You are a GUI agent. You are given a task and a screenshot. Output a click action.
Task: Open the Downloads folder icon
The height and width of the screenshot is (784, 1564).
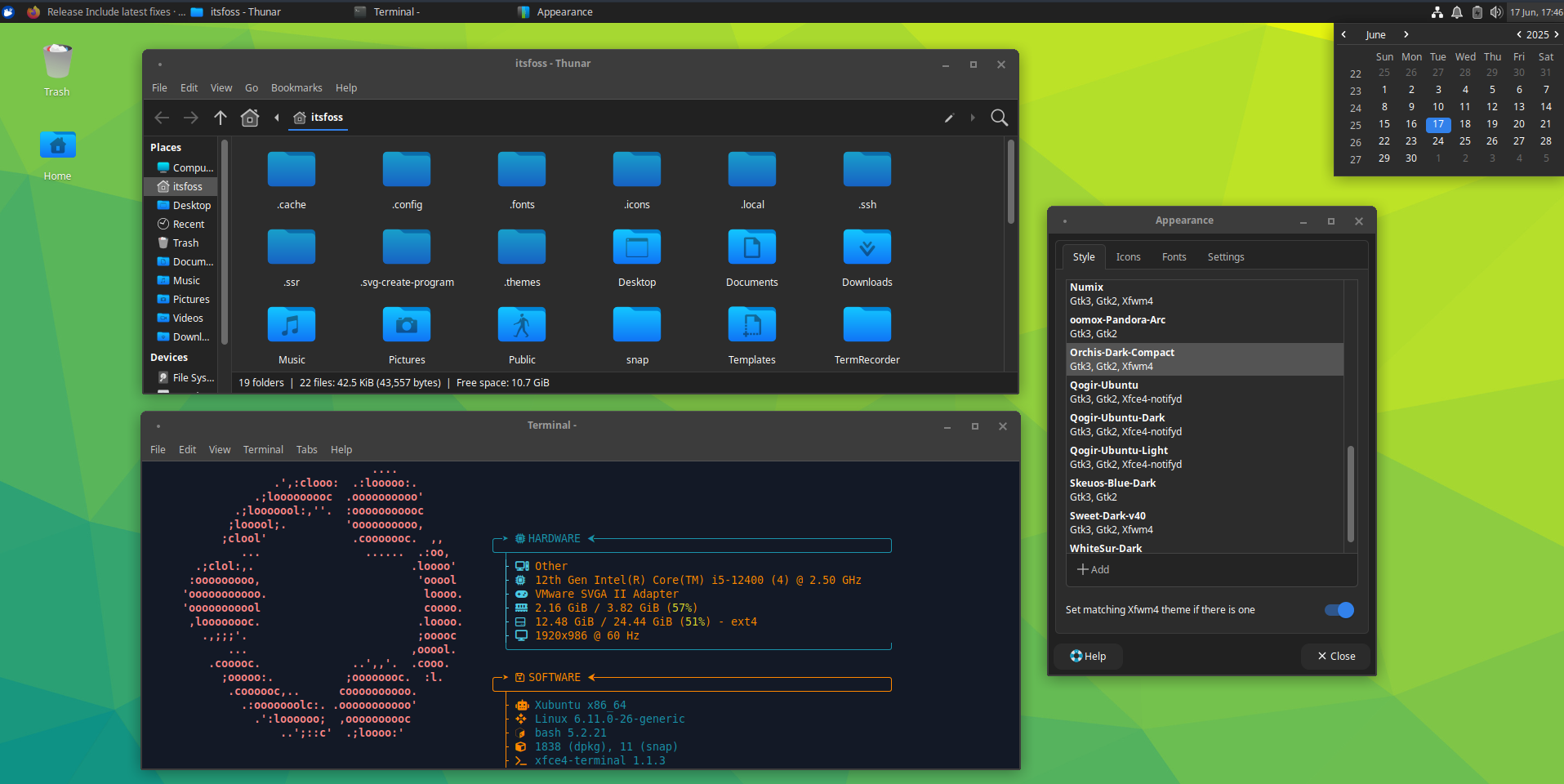[x=867, y=247]
